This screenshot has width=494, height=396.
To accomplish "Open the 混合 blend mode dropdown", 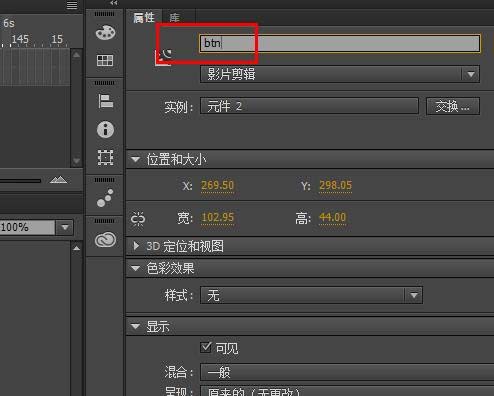I will point(347,372).
